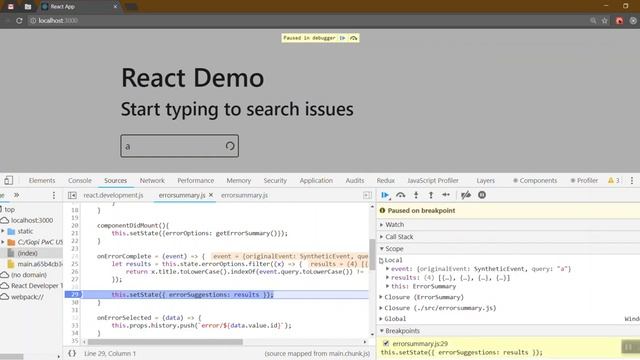Open the React Profiler tab
640x360 pixels.
[584, 180]
